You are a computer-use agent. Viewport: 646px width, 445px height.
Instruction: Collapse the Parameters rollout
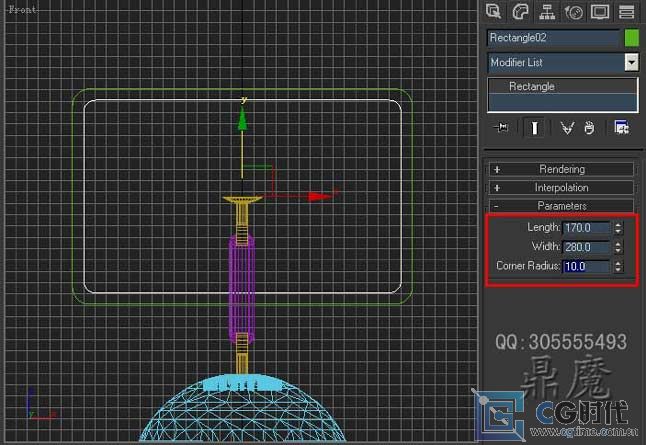click(561, 206)
